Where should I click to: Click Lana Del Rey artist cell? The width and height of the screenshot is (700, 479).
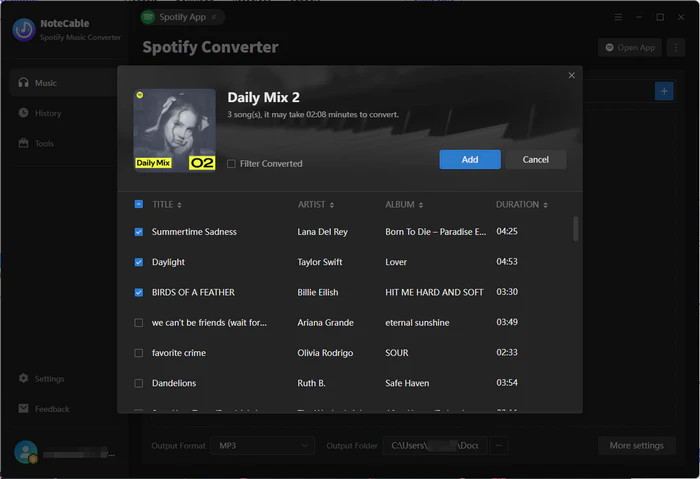click(x=322, y=232)
